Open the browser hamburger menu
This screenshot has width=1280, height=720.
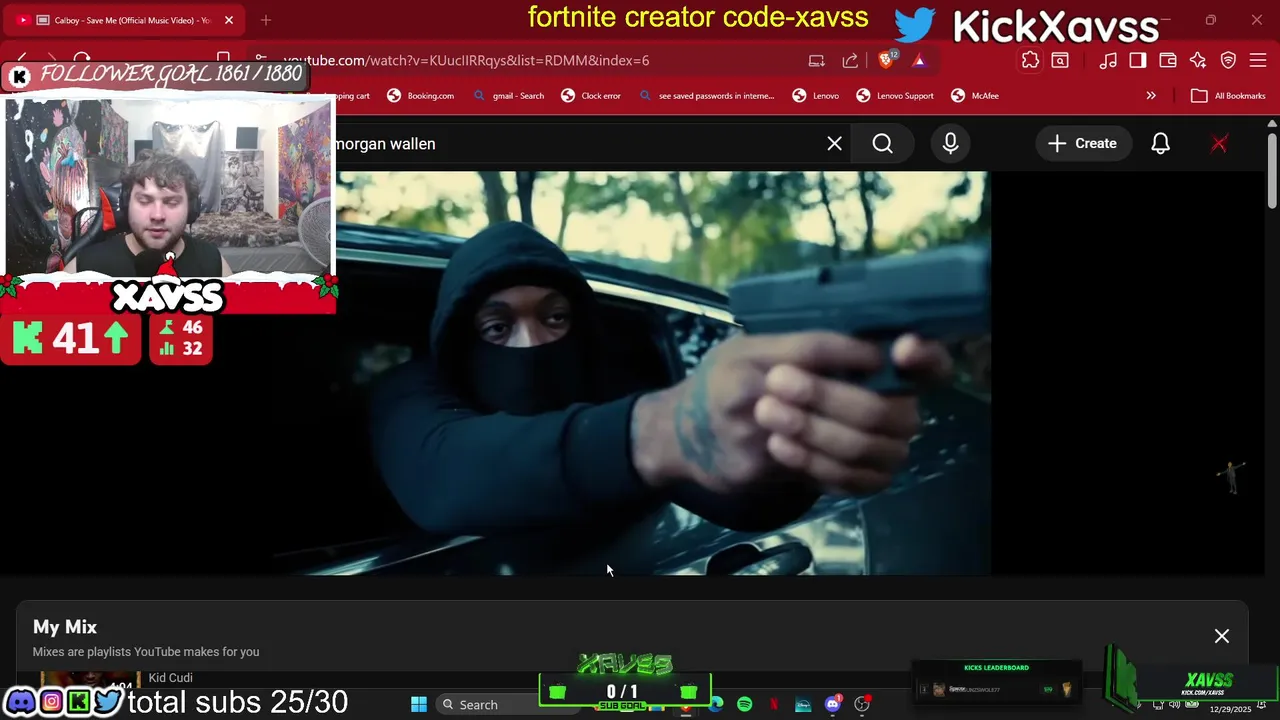coord(1258,61)
